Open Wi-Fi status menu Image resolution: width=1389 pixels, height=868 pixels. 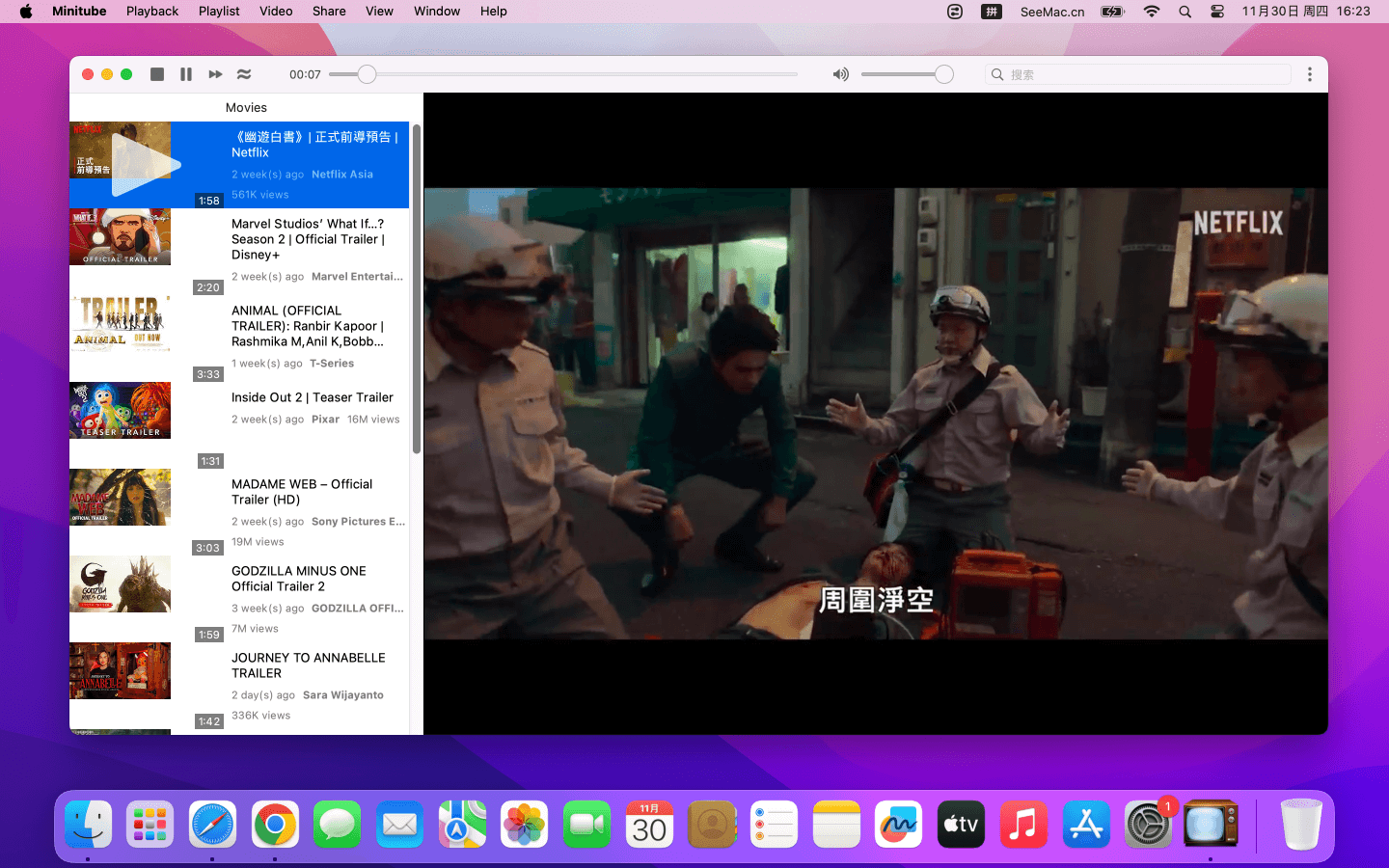tap(1152, 12)
